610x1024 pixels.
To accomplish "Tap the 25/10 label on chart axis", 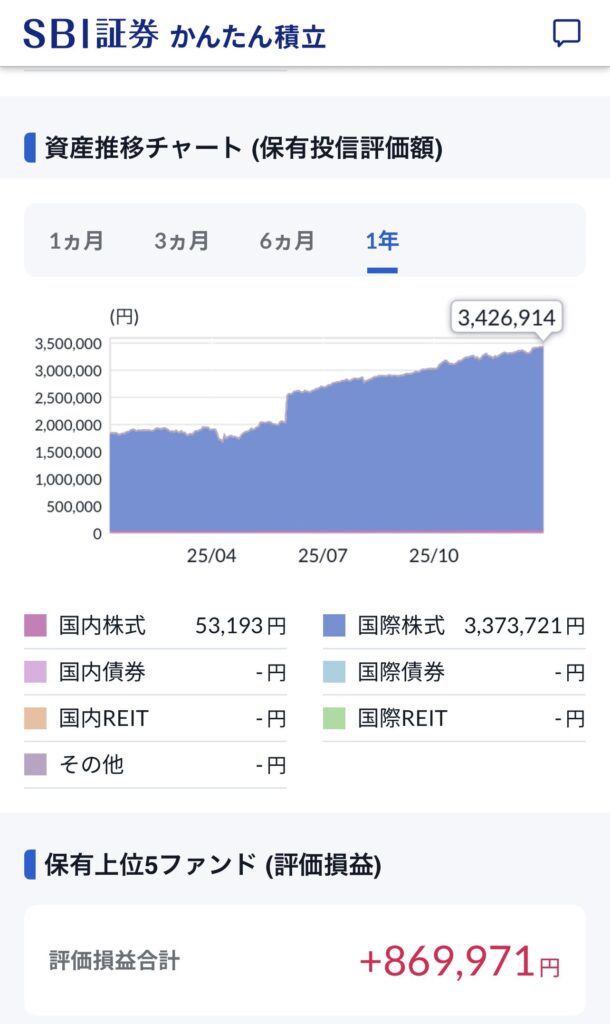I will [x=434, y=556].
